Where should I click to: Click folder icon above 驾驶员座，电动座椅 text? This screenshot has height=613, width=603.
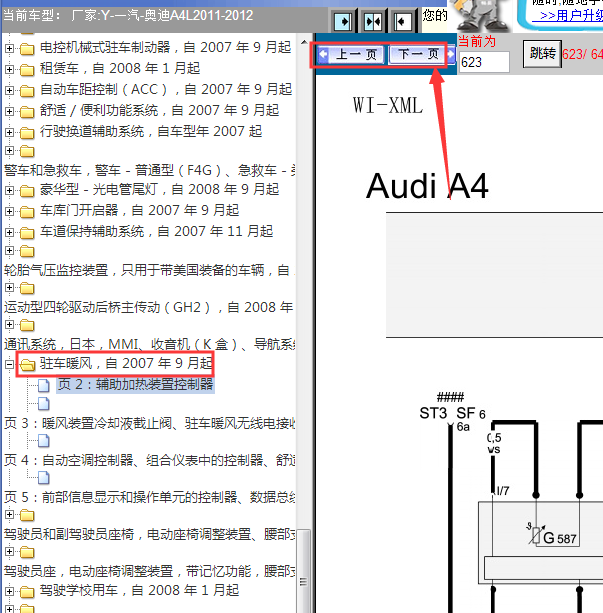pyautogui.click(x=27, y=552)
